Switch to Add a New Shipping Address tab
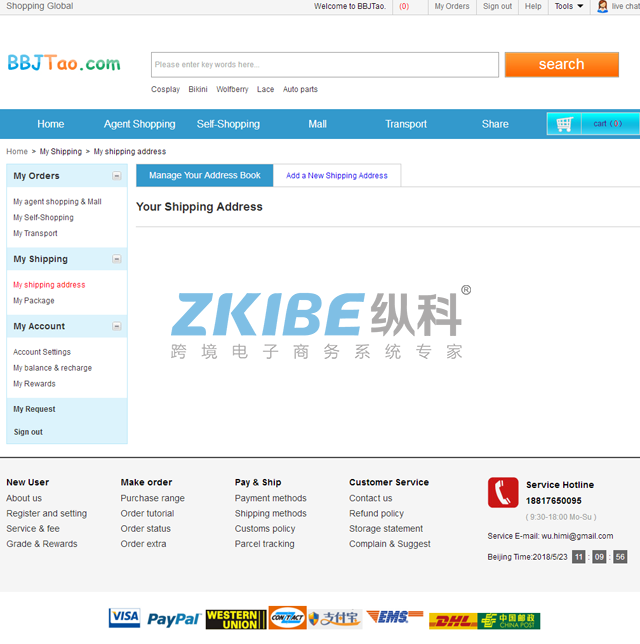640x644 pixels. coord(337,175)
